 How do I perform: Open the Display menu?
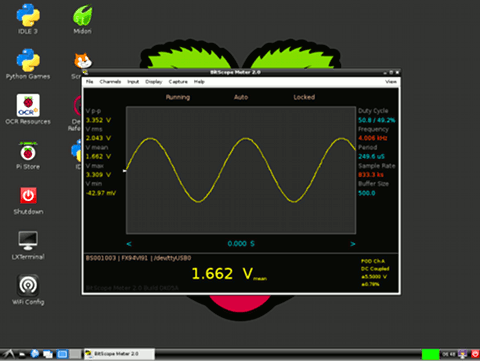coord(154,82)
